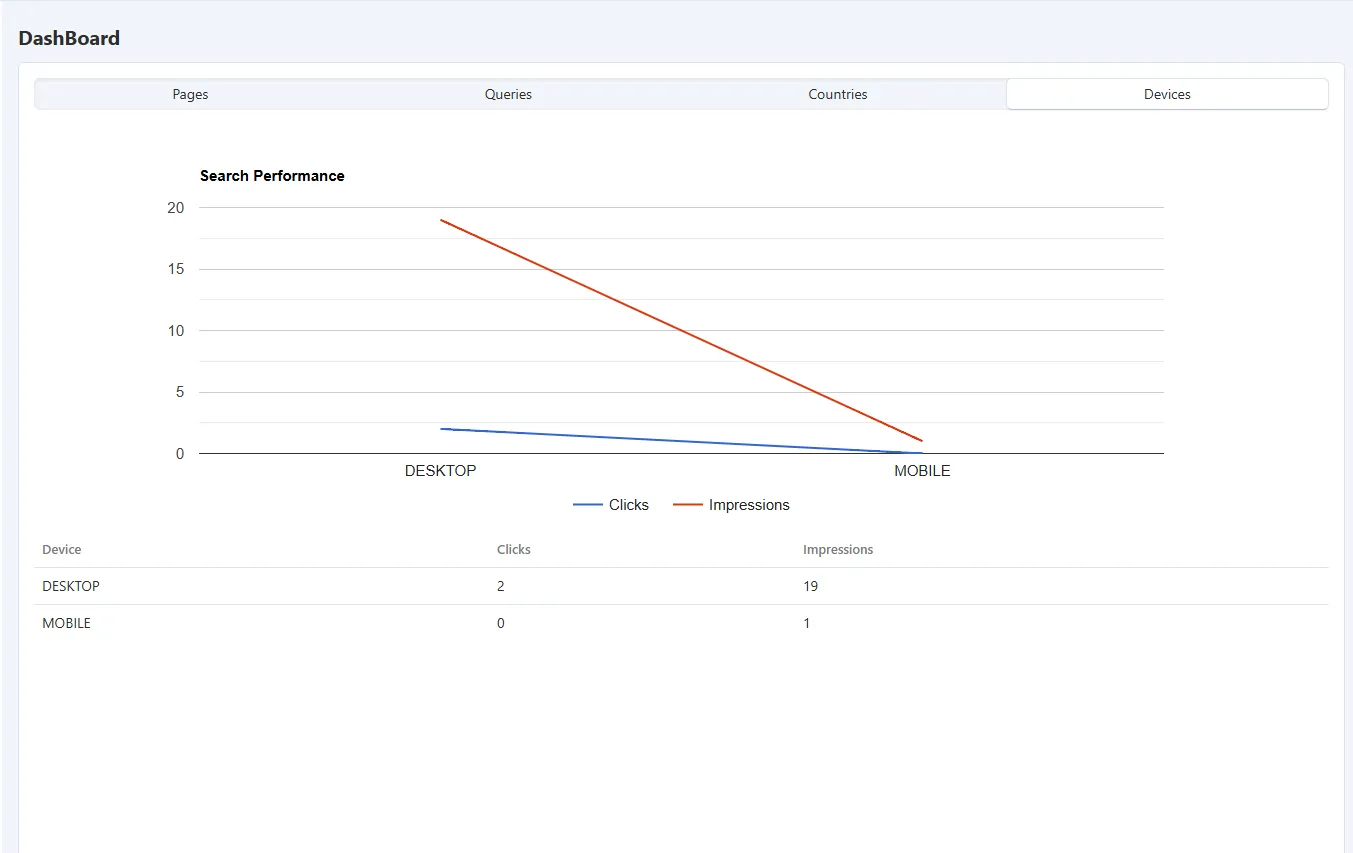
Task: Click the 10 label on the y-axis
Action: (x=176, y=331)
